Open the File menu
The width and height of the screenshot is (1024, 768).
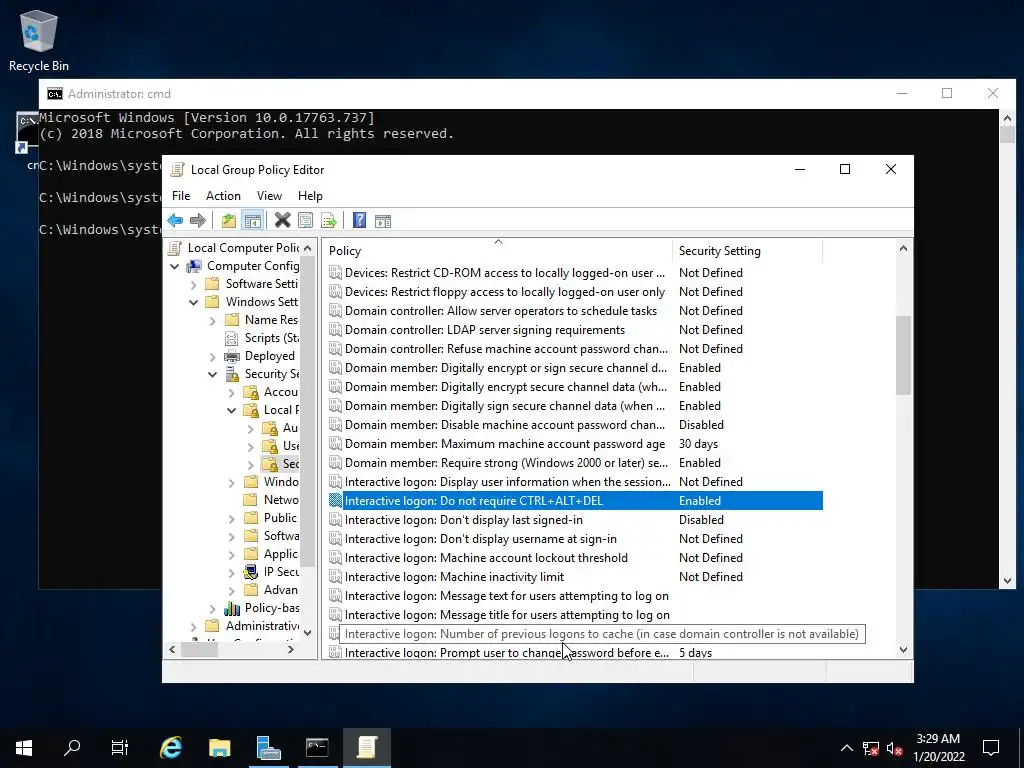click(x=181, y=196)
